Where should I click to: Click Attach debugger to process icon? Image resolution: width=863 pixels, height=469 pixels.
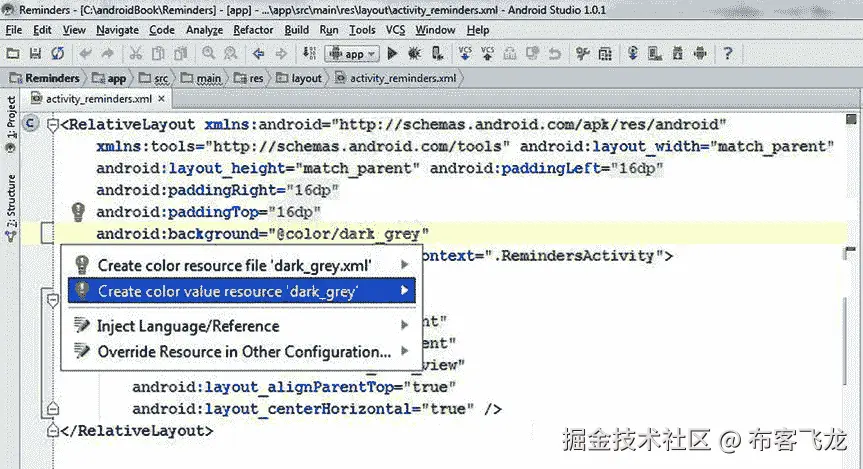(x=437, y=53)
